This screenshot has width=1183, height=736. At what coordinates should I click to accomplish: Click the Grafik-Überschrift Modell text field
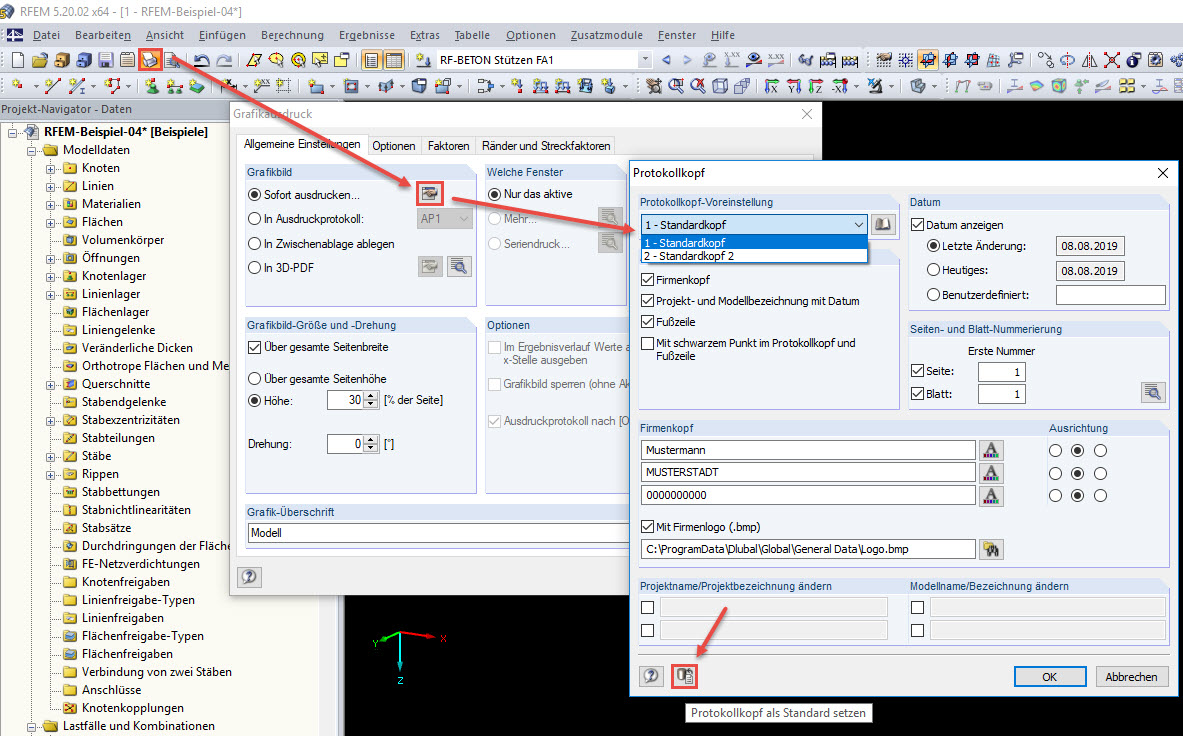coord(438,532)
